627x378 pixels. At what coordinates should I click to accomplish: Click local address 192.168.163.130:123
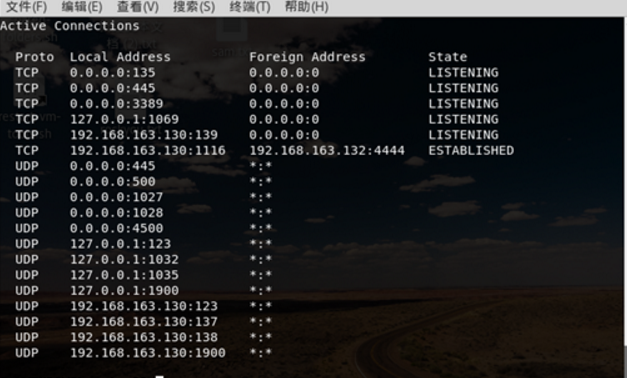point(144,306)
